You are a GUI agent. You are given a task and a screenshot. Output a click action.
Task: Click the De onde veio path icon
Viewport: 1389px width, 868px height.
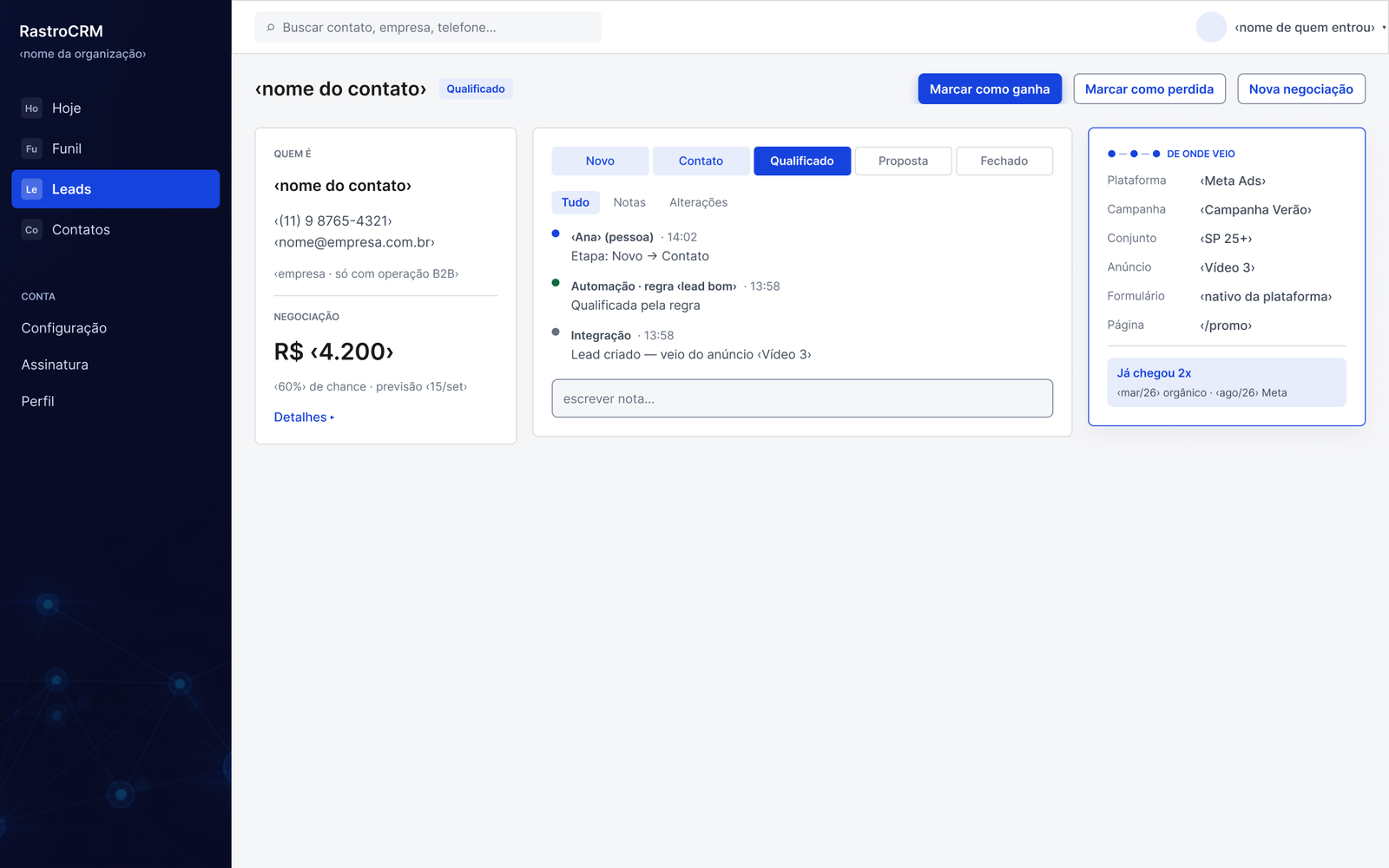pyautogui.click(x=1134, y=154)
